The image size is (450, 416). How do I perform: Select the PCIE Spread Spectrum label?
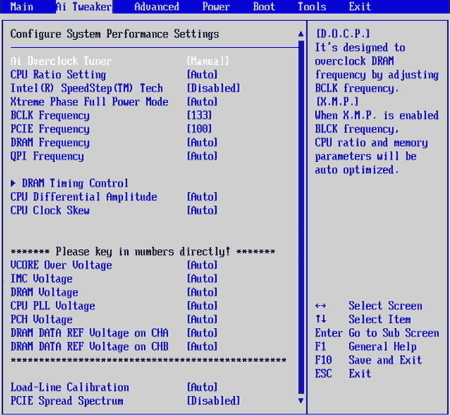(x=67, y=401)
